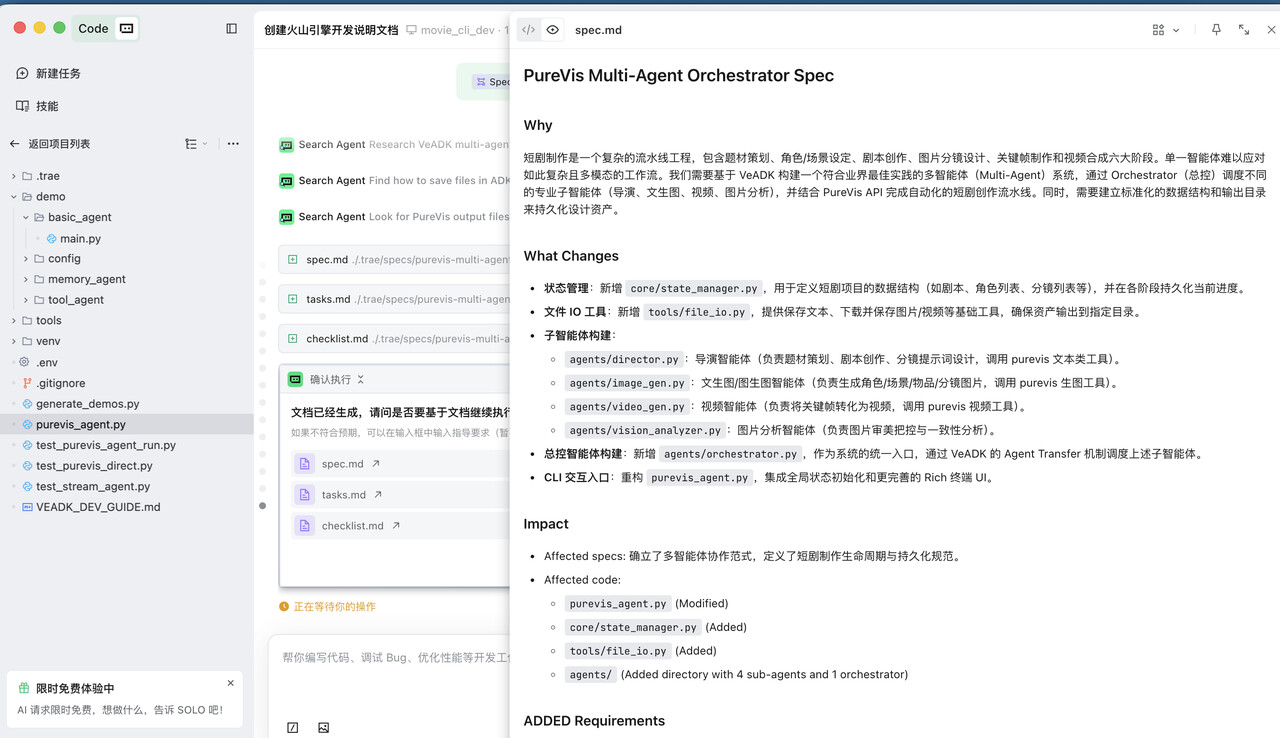Click the image attach icon in chat input
This screenshot has height=738, width=1280.
pos(323,728)
